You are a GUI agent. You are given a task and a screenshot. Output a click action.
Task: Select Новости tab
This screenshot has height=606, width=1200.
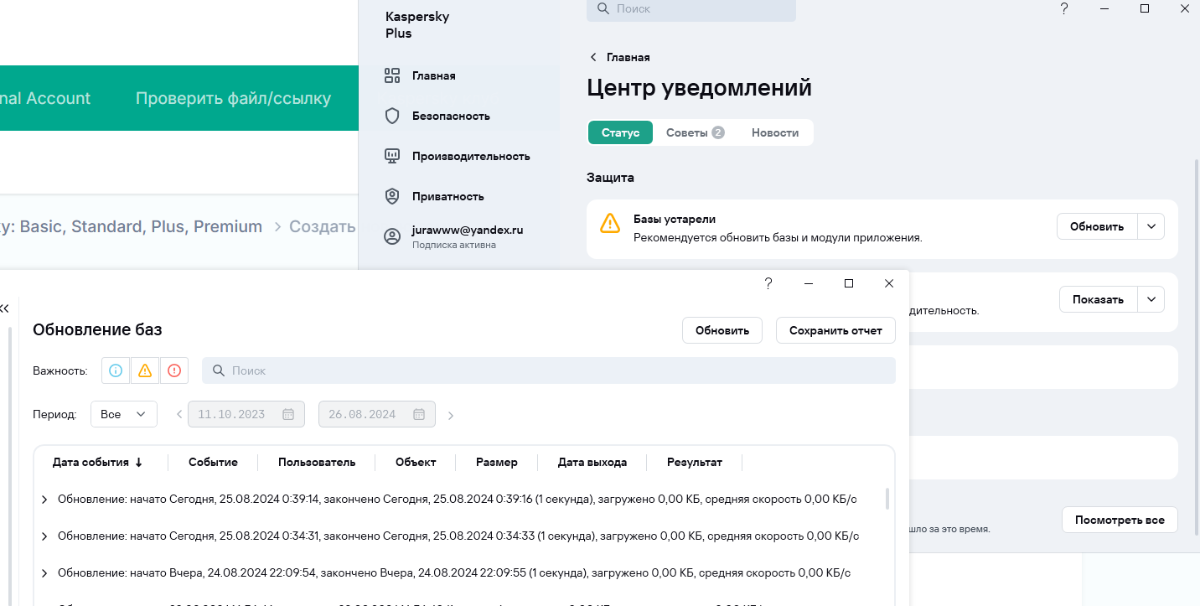pyautogui.click(x=775, y=133)
